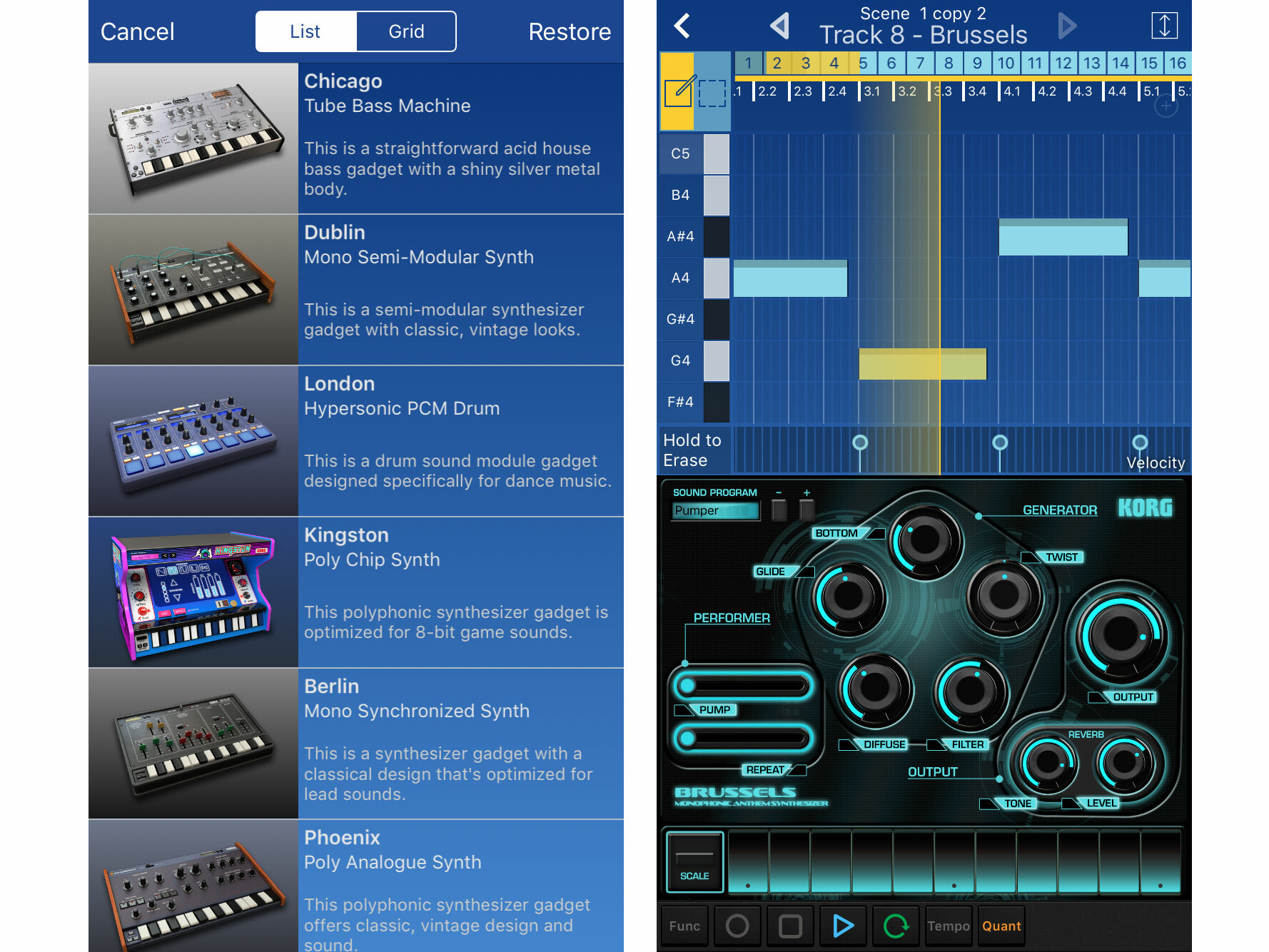Image resolution: width=1269 pixels, height=952 pixels.
Task: Open the Tempo setting
Action: tap(949, 926)
